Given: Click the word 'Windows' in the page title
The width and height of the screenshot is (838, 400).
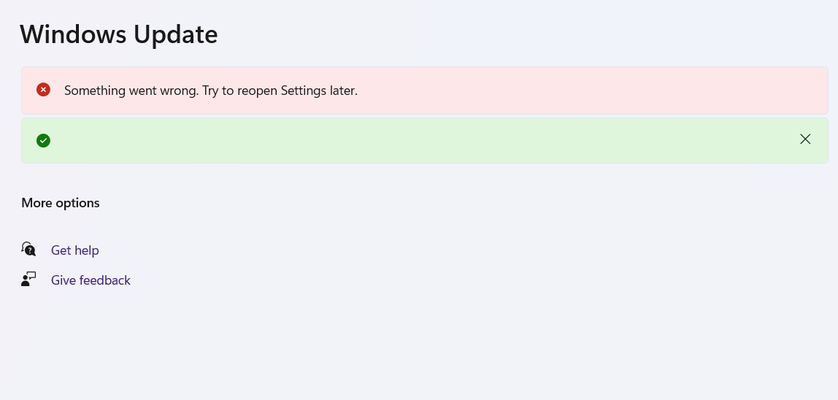Looking at the screenshot, I should 73,34.
